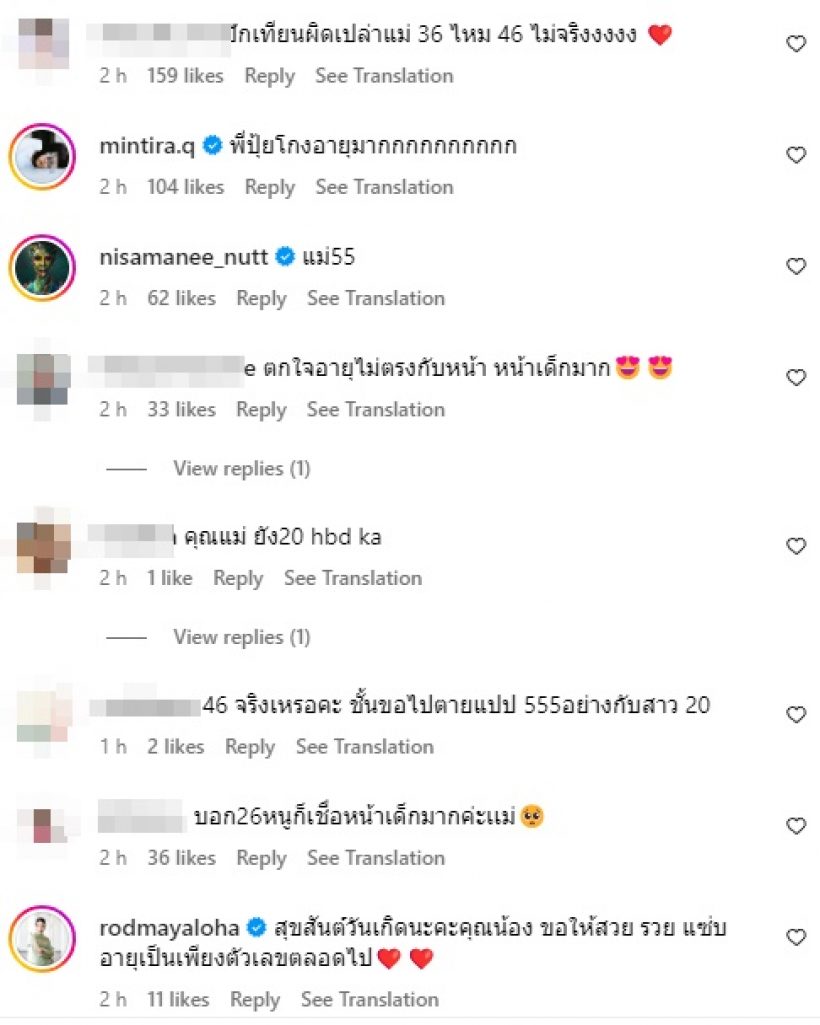
Task: Expand View replies under 33 likes comment
Action: point(241,468)
